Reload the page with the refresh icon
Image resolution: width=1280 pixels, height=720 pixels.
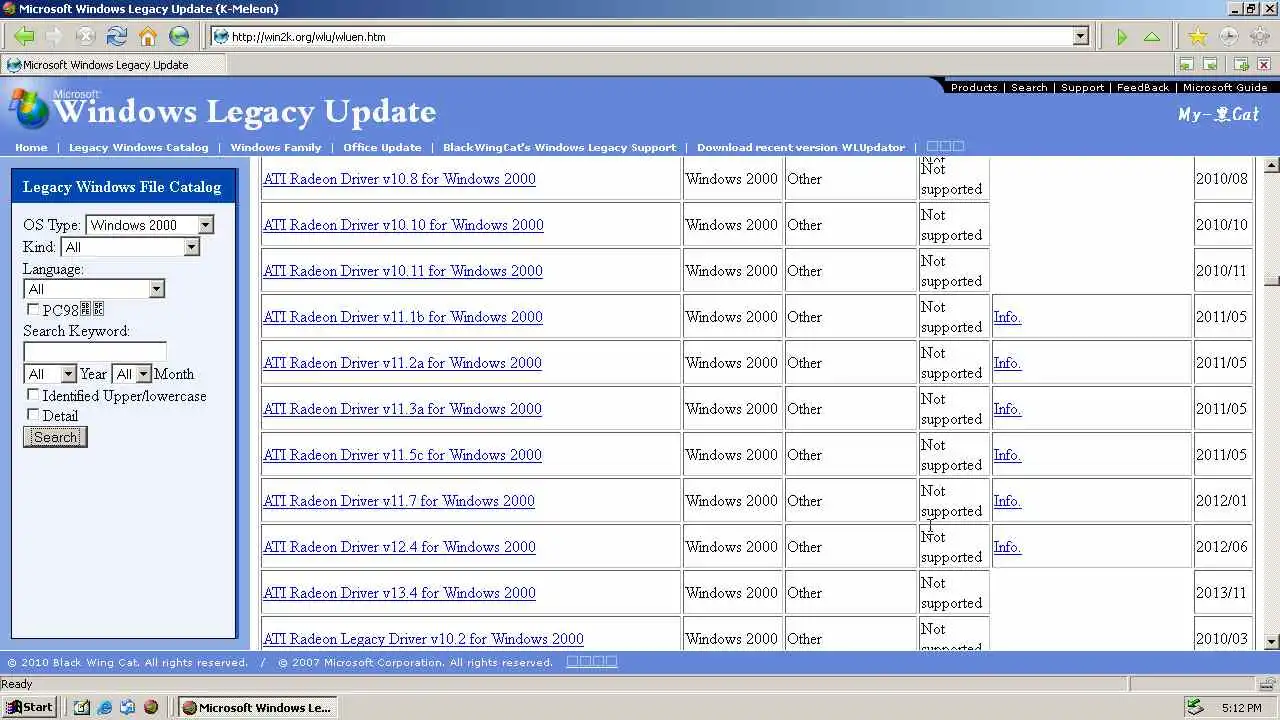click(117, 37)
